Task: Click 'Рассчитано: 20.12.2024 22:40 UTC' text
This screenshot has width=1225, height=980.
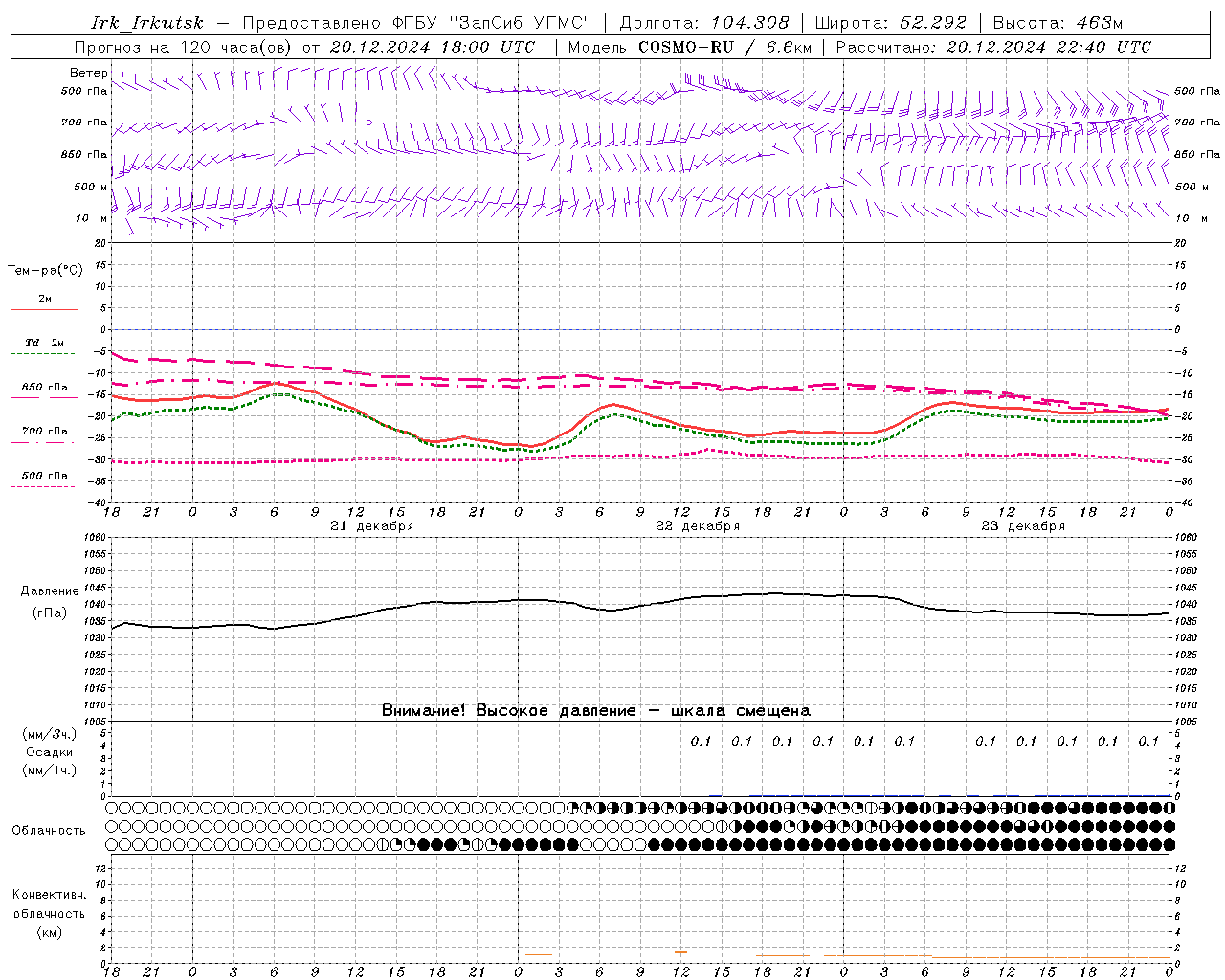Action: tap(993, 47)
